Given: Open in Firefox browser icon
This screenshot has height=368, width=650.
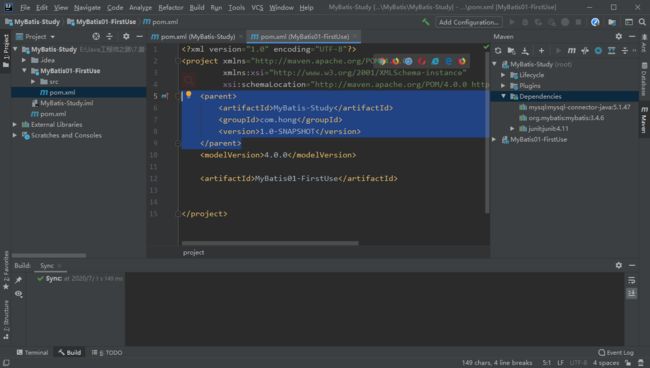Looking at the screenshot, I should [395, 61].
